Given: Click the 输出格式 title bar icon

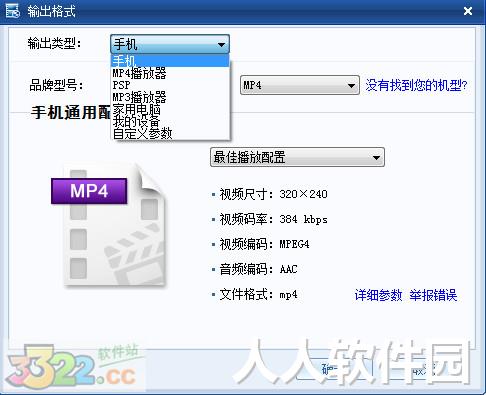Looking at the screenshot, I should [x=13, y=11].
